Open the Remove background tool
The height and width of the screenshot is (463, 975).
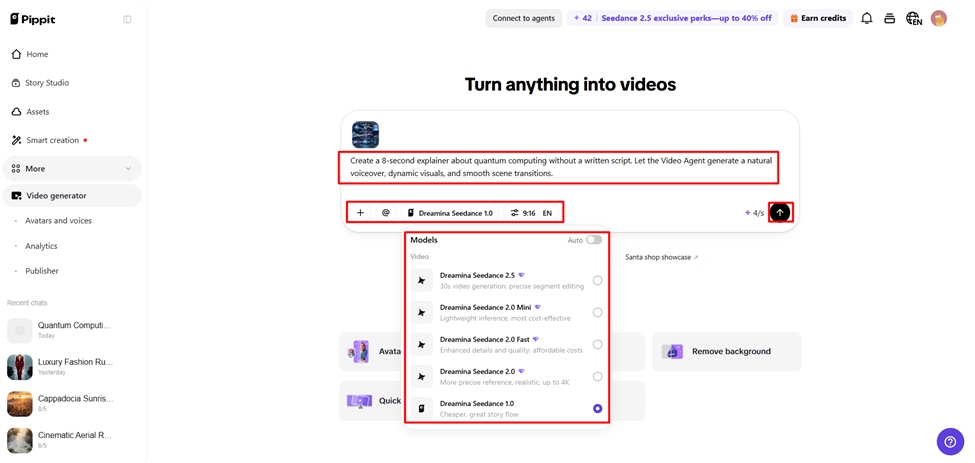point(727,351)
